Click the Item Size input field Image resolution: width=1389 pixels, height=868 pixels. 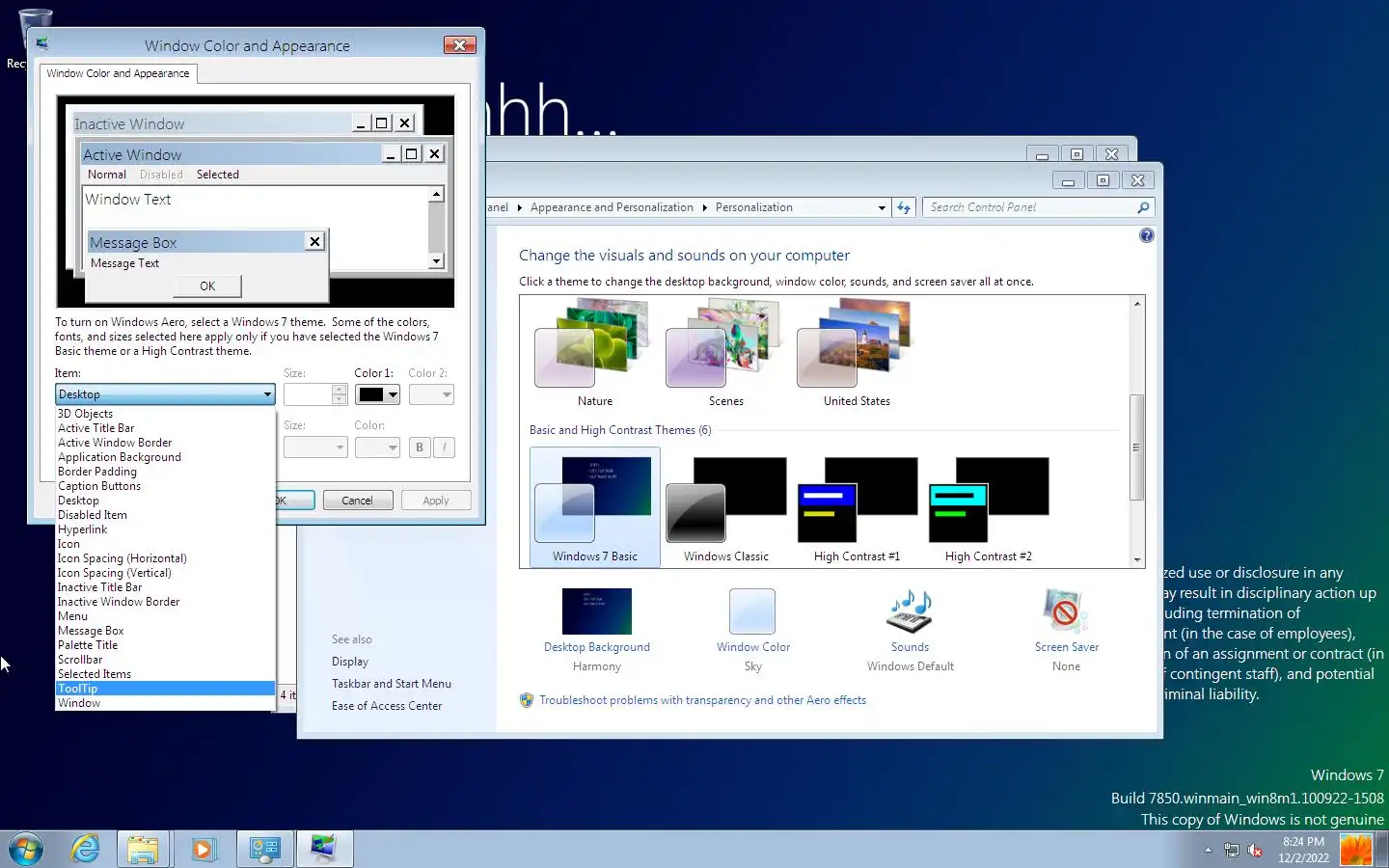click(x=308, y=394)
